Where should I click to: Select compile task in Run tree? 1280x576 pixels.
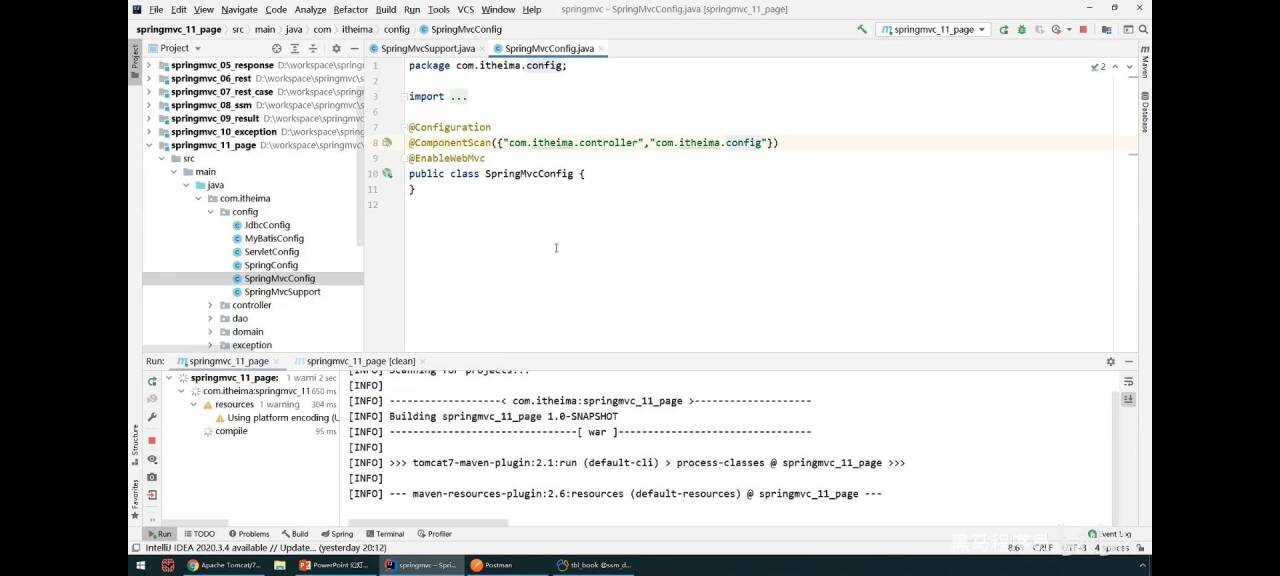click(231, 431)
